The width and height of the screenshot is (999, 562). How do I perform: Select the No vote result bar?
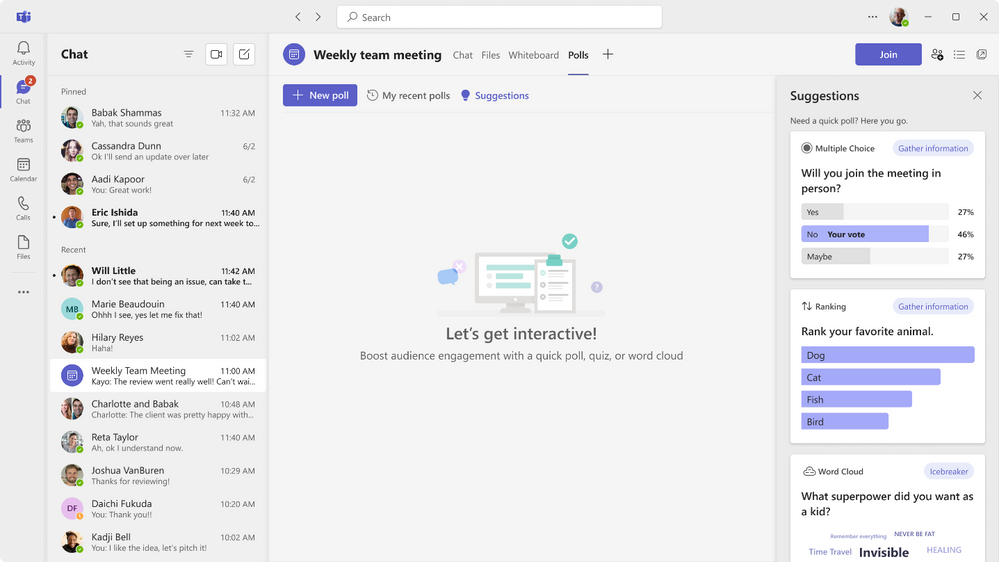point(875,234)
